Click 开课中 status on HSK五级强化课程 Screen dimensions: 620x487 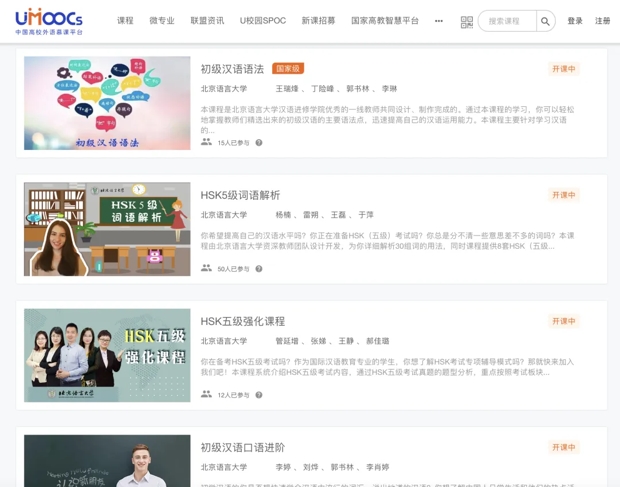(563, 321)
